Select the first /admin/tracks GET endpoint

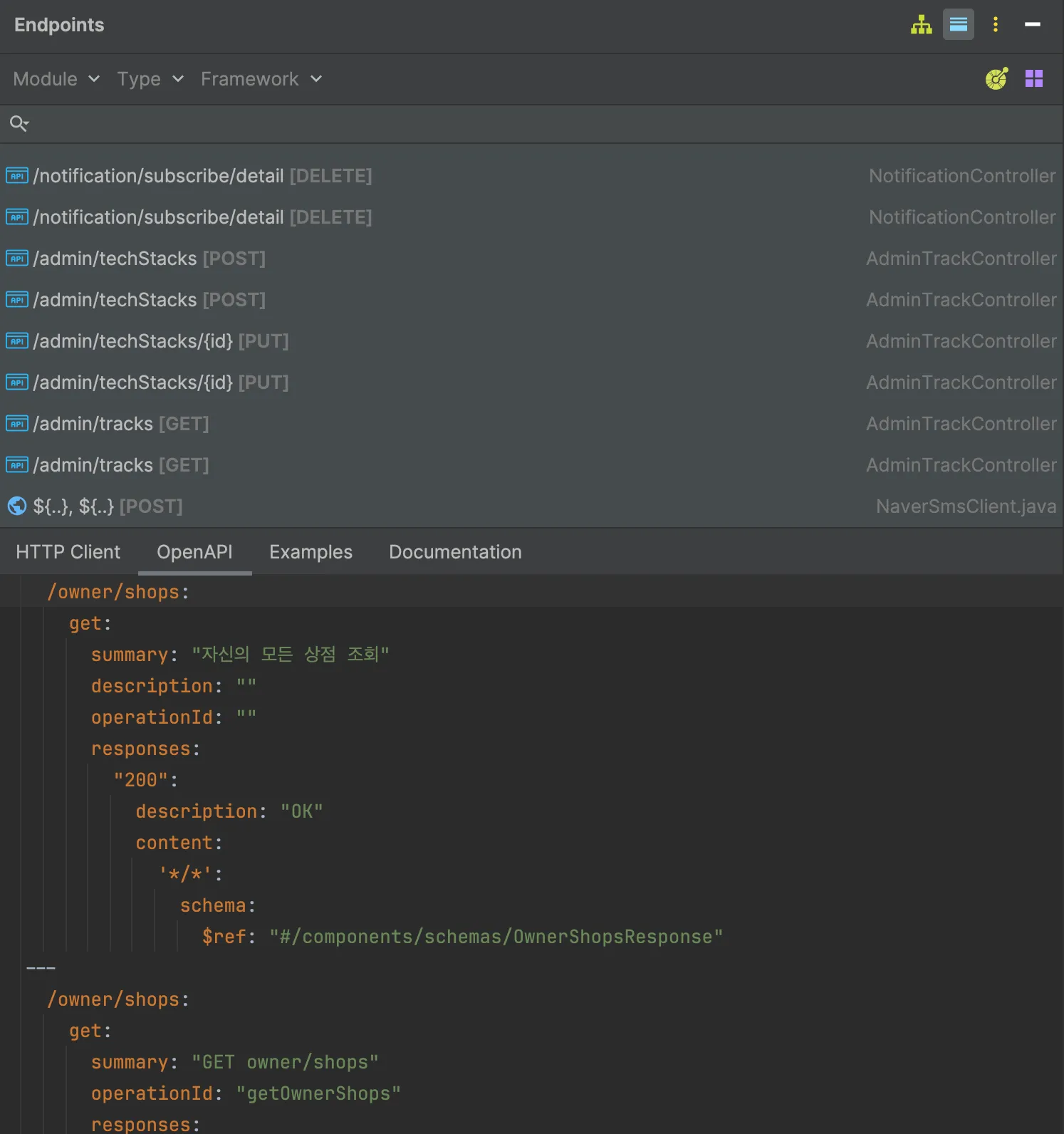pyautogui.click(x=121, y=424)
